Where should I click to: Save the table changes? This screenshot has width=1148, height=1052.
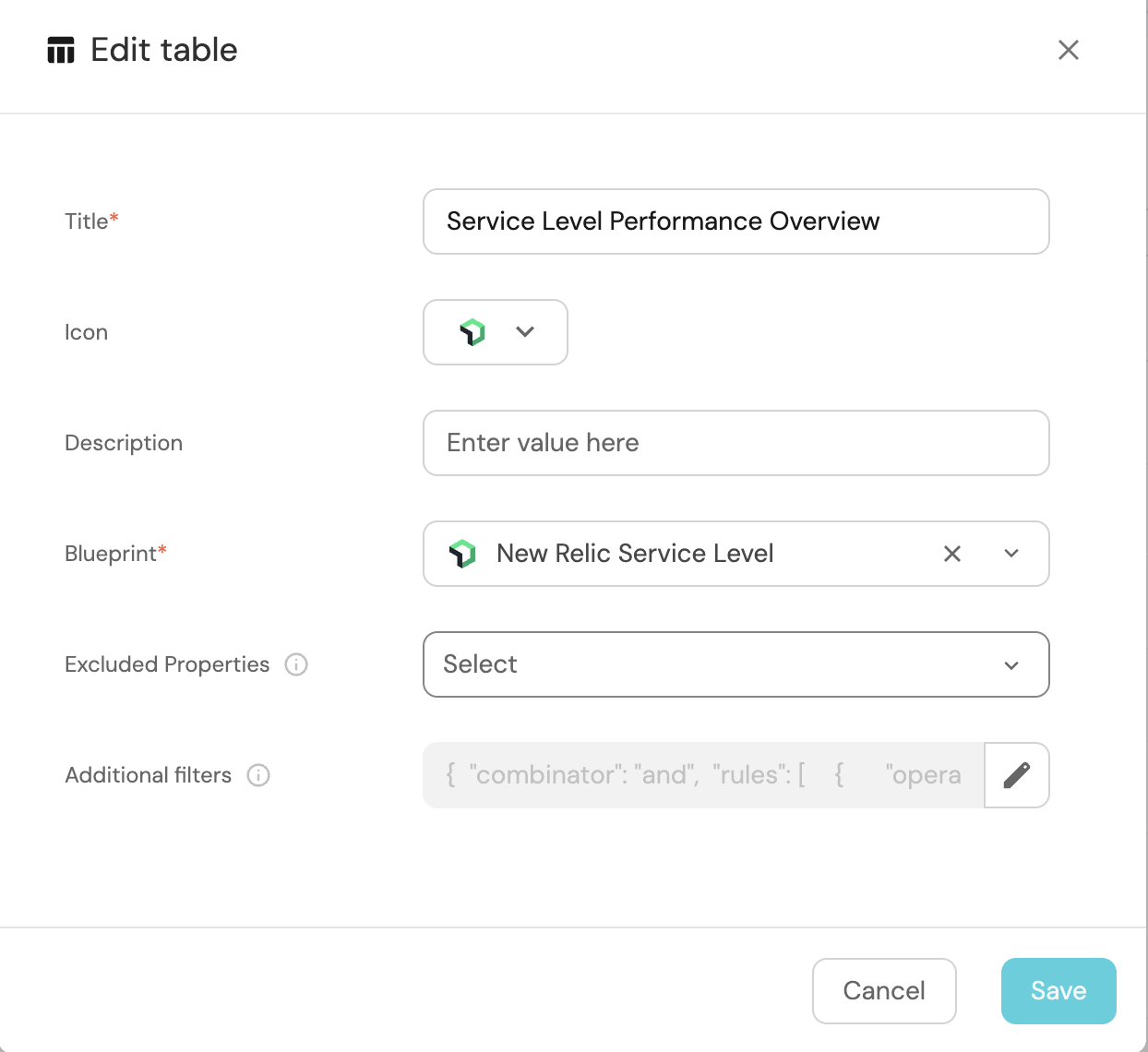(x=1058, y=990)
